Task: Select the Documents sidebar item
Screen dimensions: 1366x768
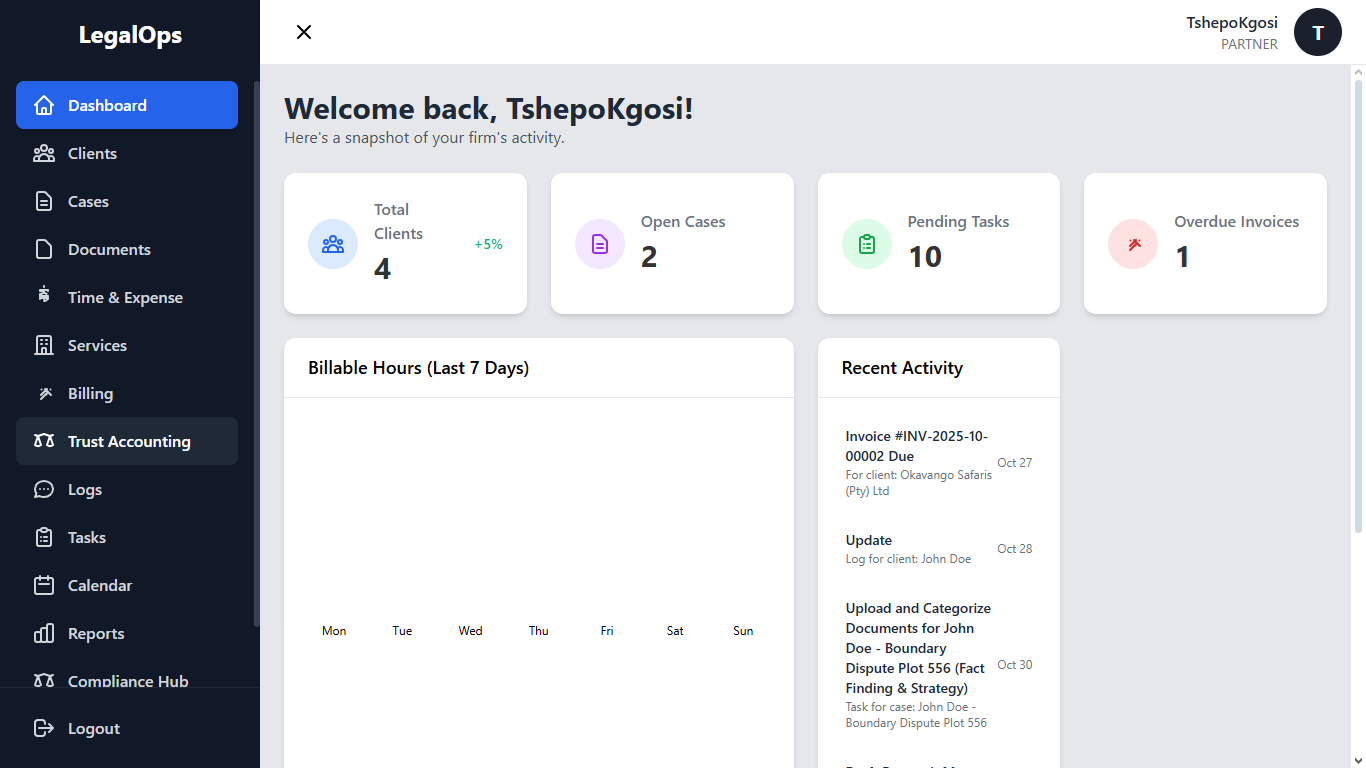Action: [109, 249]
